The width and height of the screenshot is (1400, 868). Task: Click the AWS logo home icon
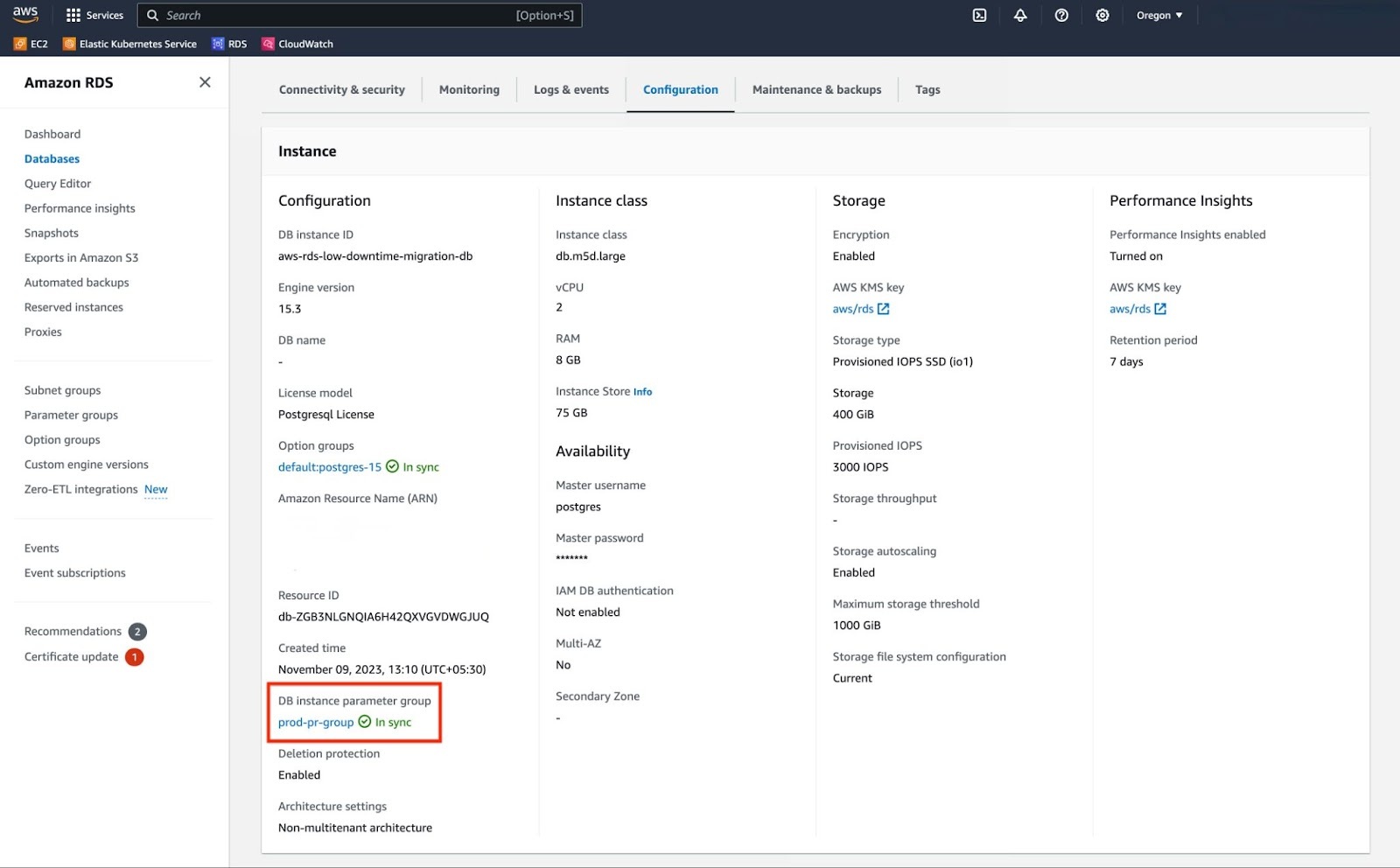pyautogui.click(x=25, y=15)
